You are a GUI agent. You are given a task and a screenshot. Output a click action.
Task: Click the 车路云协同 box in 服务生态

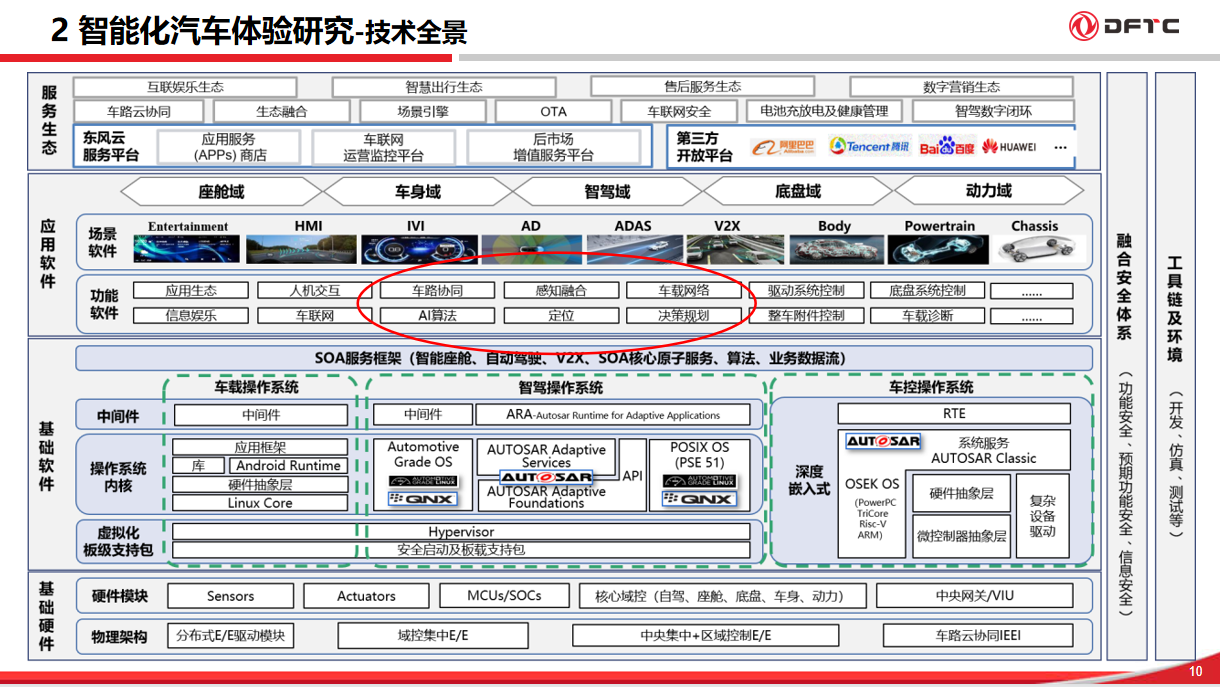click(x=138, y=112)
